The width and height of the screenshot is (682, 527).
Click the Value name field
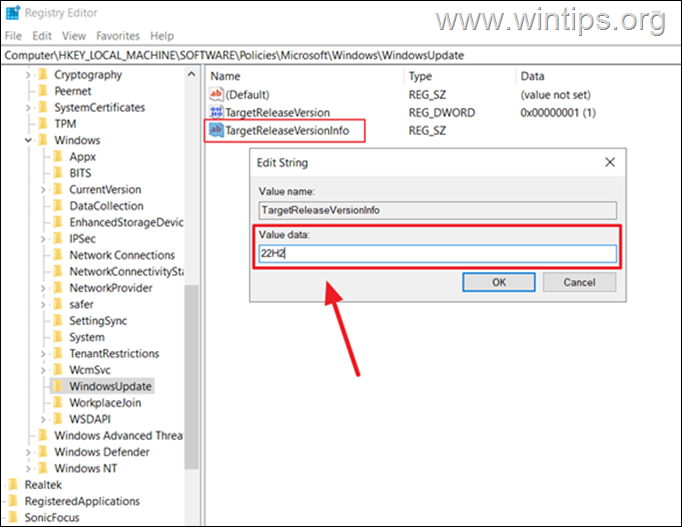(438, 210)
